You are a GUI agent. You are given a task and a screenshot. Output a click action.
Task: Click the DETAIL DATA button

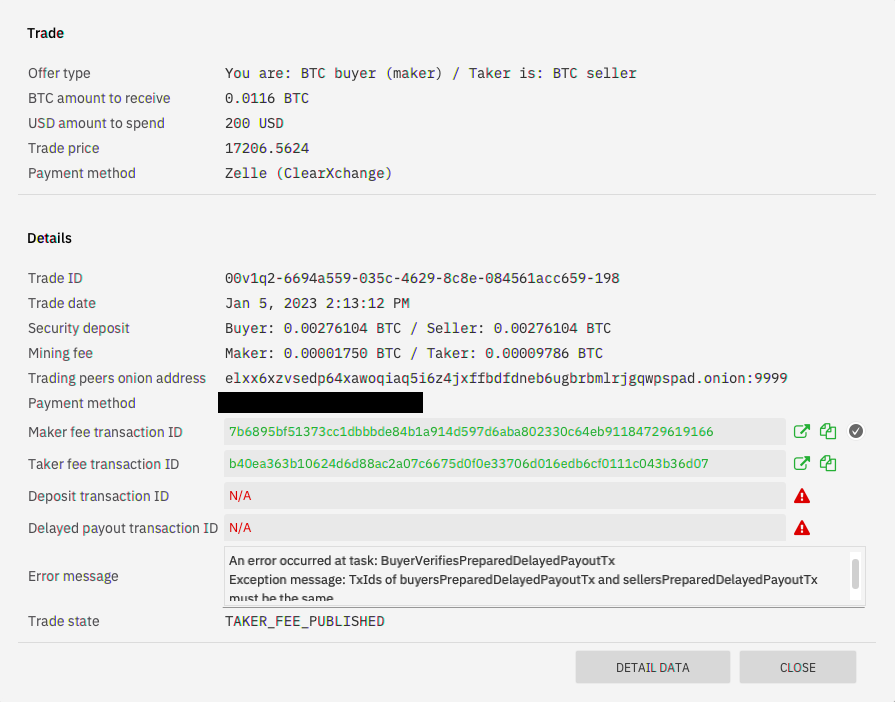(652, 667)
